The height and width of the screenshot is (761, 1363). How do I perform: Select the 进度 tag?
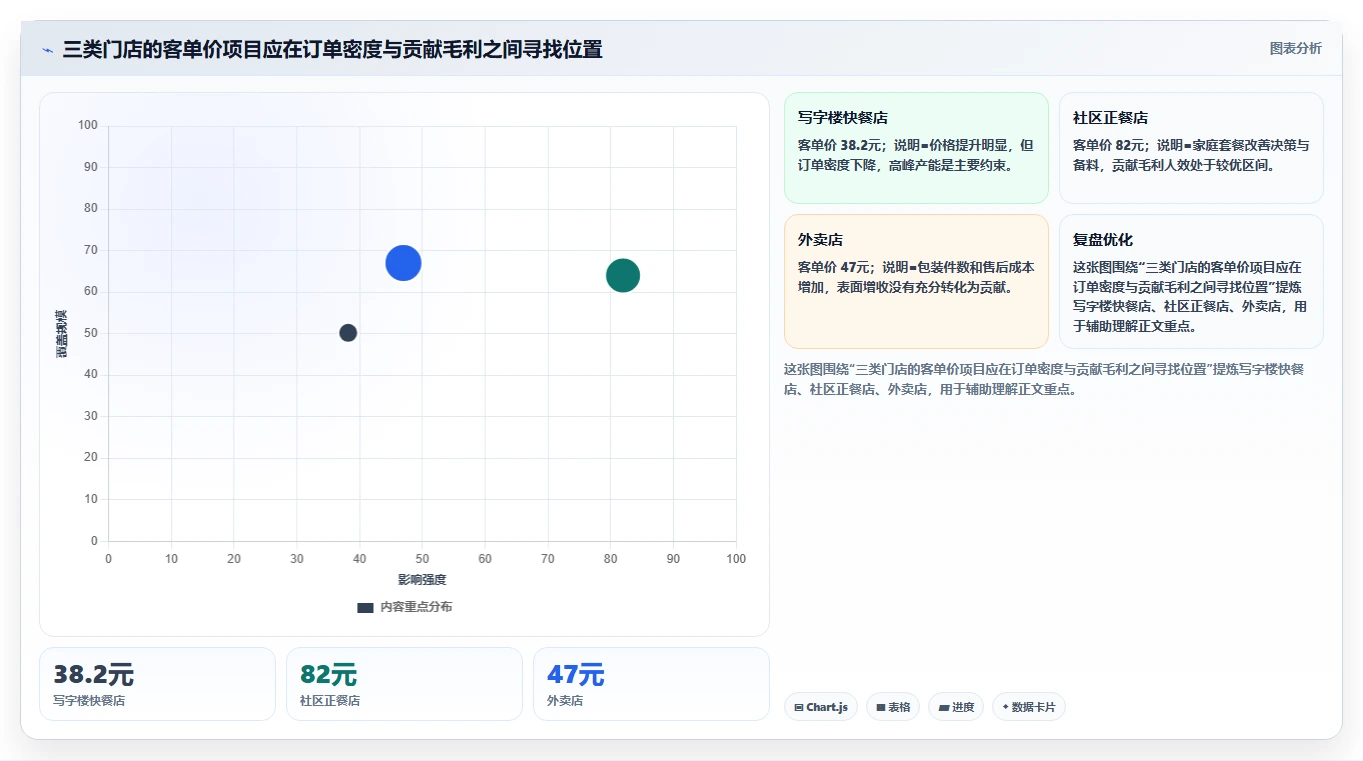coord(956,707)
